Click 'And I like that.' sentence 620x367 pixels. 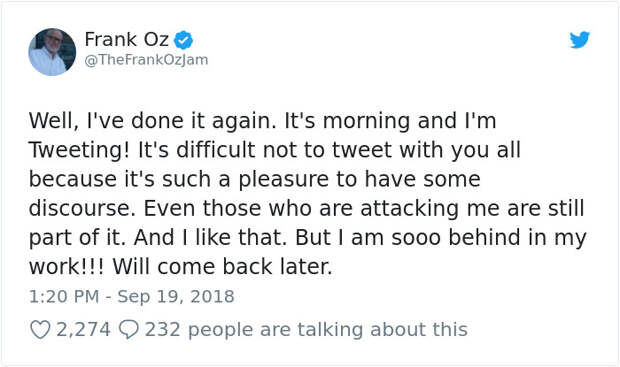coord(210,237)
